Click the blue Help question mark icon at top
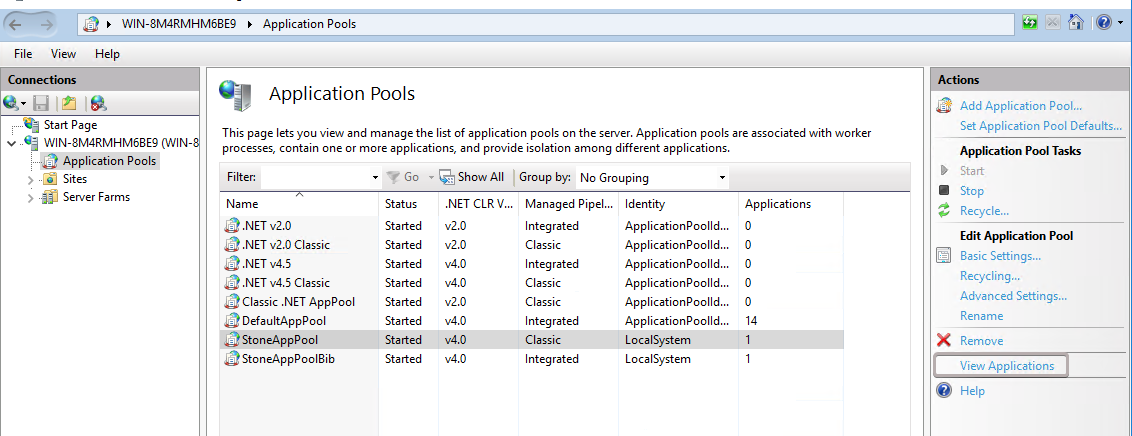The height and width of the screenshot is (436, 1132). (1102, 23)
